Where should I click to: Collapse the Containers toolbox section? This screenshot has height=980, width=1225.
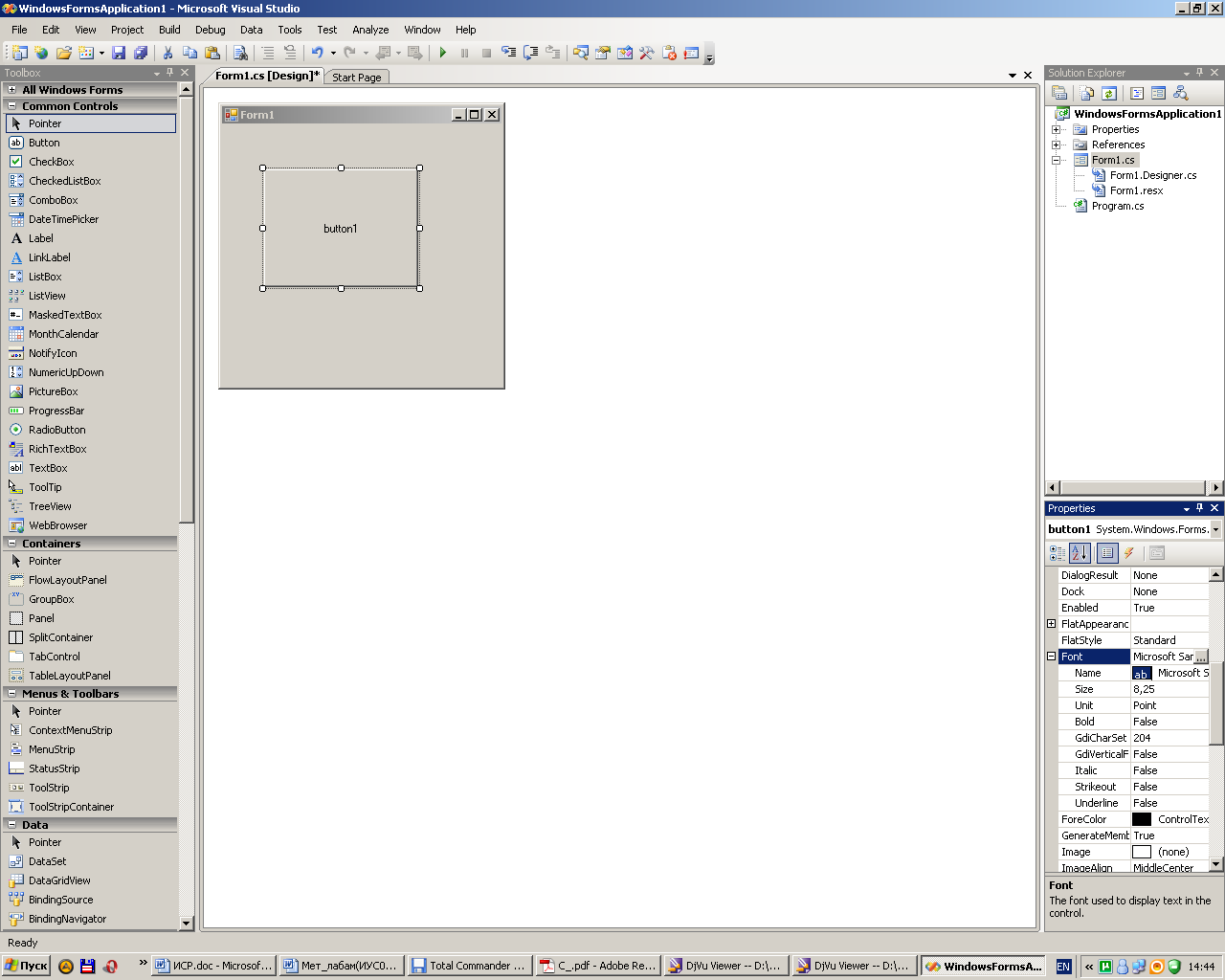point(12,544)
